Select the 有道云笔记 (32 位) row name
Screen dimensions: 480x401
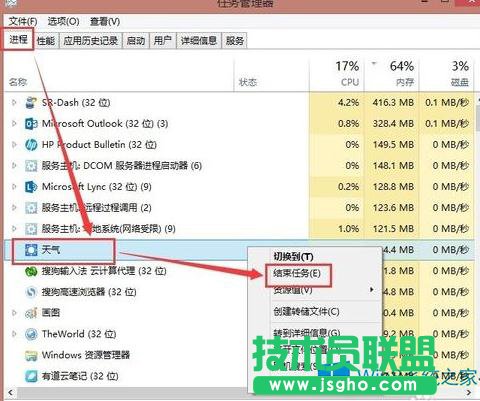click(80, 376)
